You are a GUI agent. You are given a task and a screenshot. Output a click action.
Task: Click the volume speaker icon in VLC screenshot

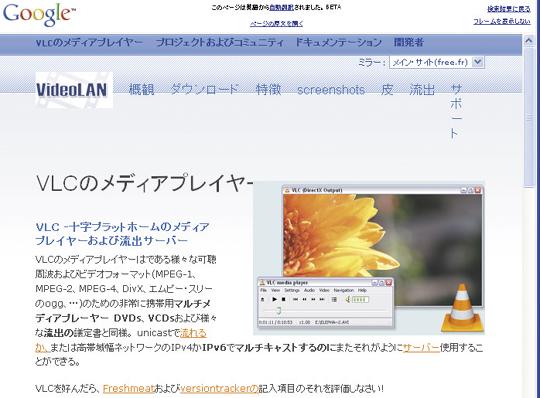(348, 300)
